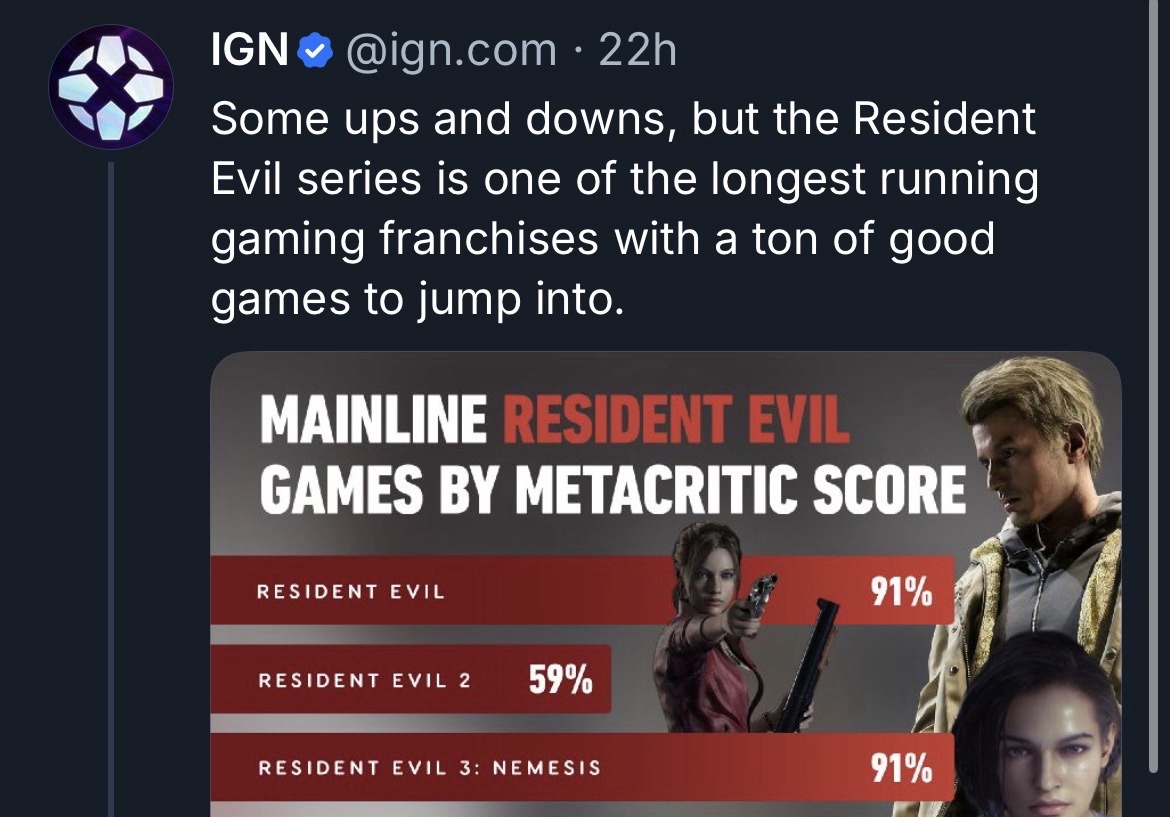Click the "GAMES BY METACRITIC SCORE" heading
The width and height of the screenshot is (1170, 817).
pos(612,489)
